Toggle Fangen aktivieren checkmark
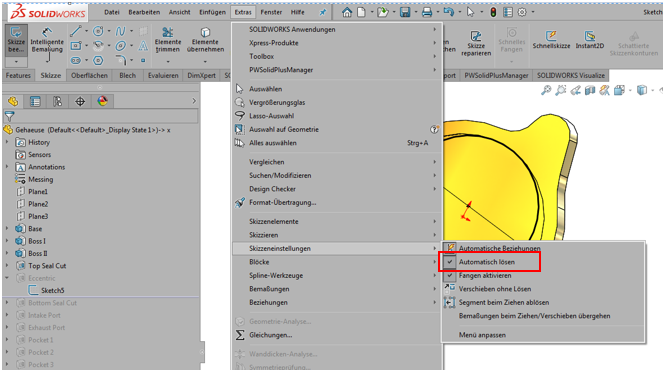The width and height of the screenshot is (663, 370). pos(450,275)
